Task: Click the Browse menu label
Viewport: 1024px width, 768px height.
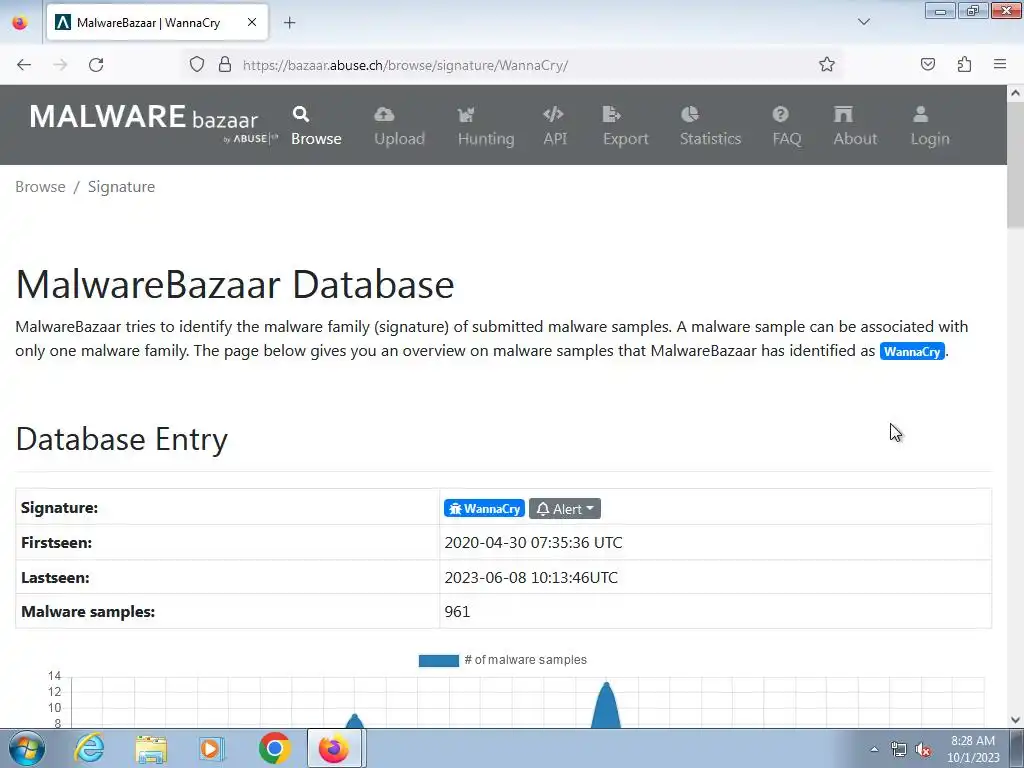Action: tap(316, 139)
